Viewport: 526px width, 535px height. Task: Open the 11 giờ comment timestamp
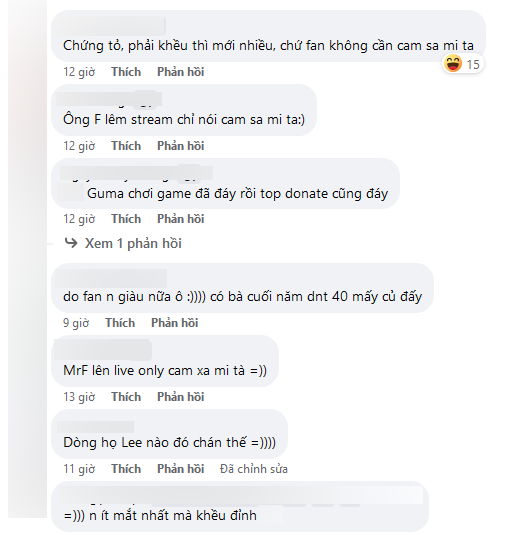tap(79, 469)
